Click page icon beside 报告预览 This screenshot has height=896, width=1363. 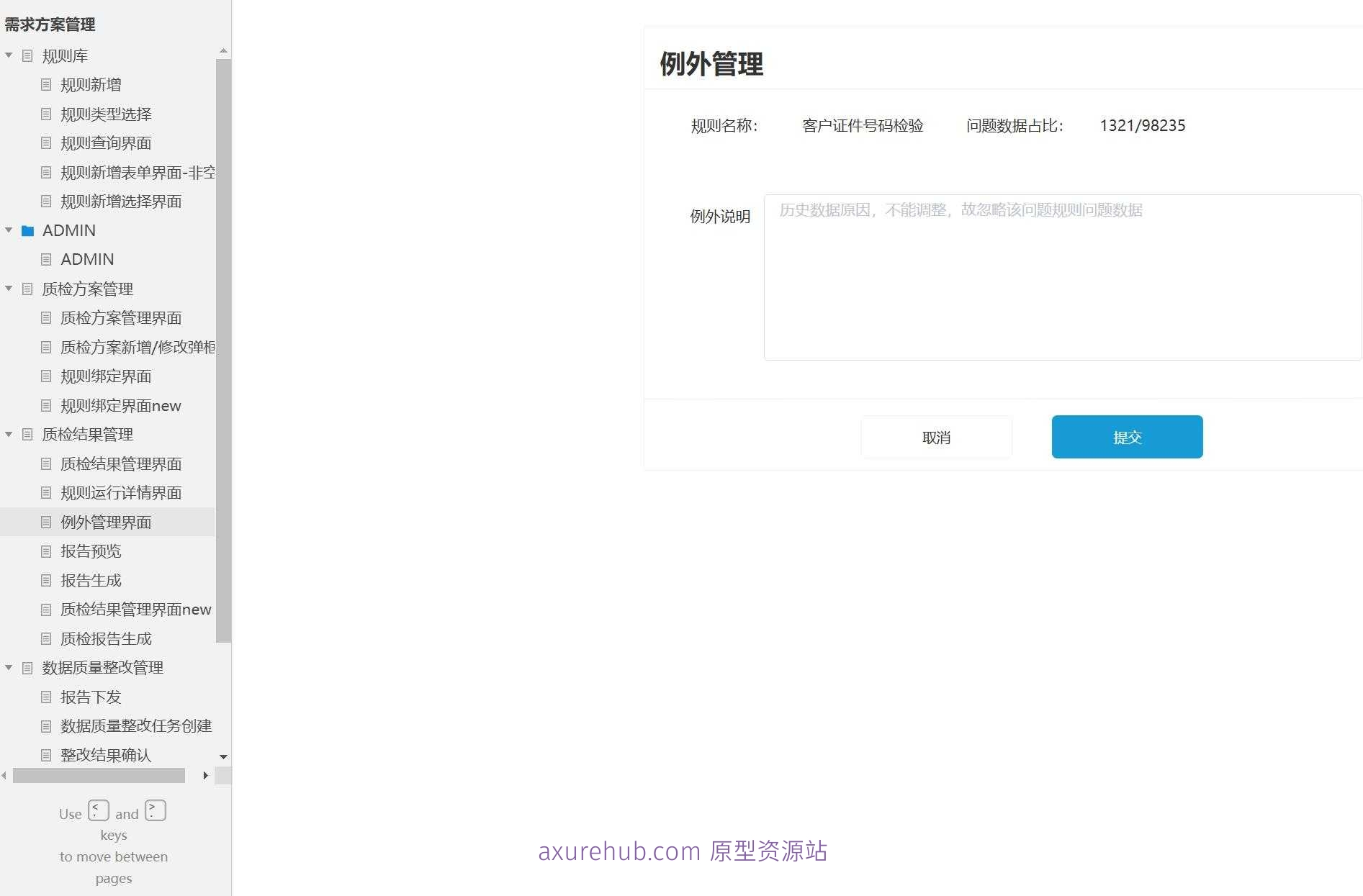pyautogui.click(x=46, y=551)
